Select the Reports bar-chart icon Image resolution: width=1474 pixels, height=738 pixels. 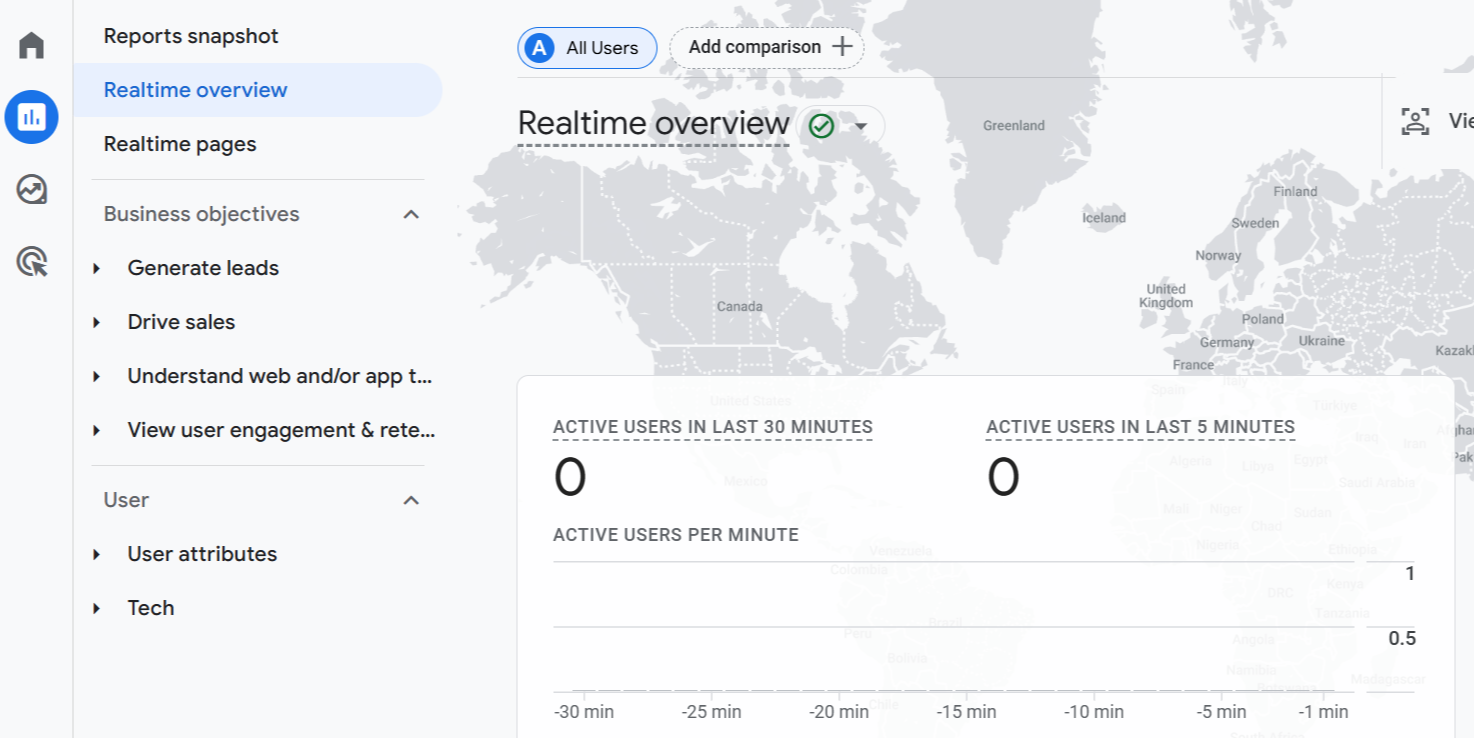[31, 117]
